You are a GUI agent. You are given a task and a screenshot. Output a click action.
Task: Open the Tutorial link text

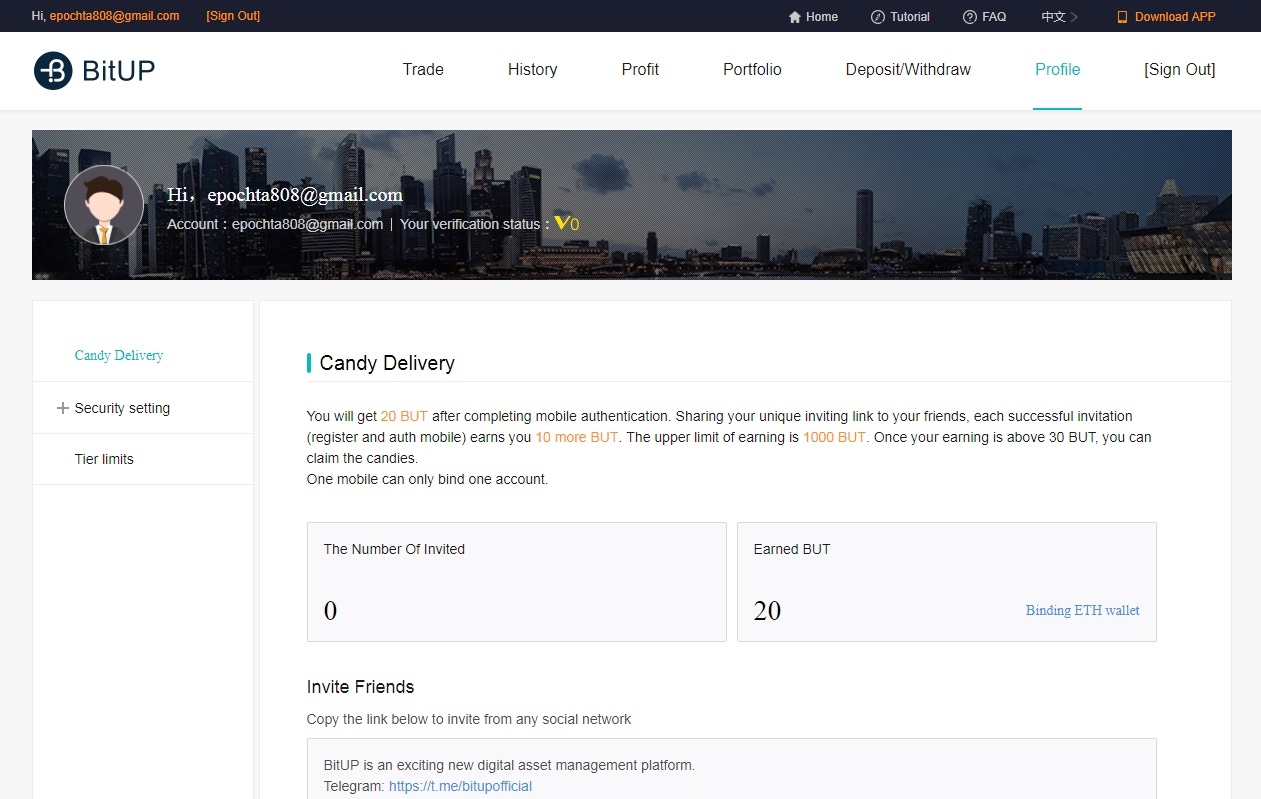click(910, 17)
